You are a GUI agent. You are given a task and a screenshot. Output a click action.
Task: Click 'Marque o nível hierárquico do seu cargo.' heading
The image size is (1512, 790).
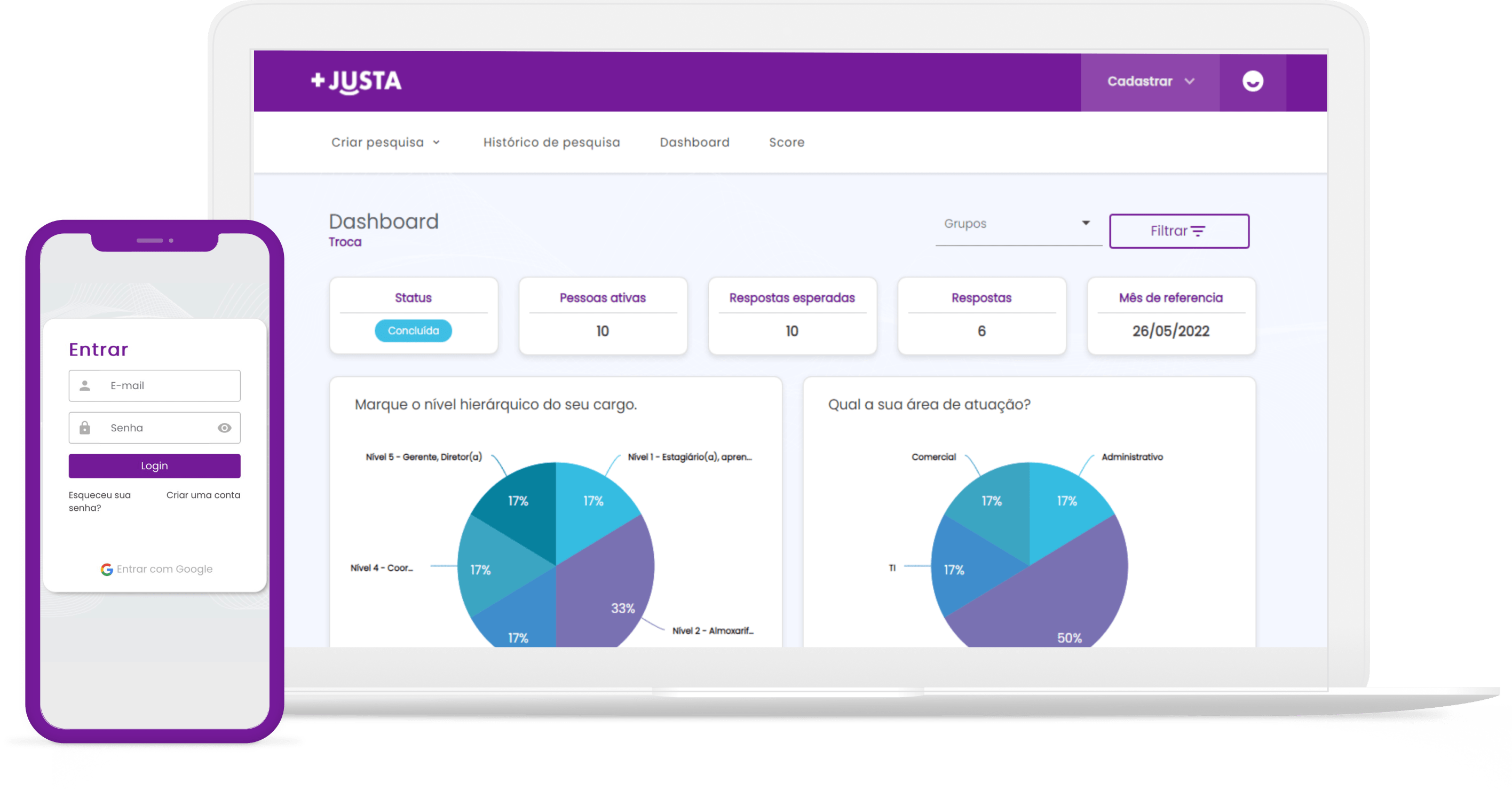tap(495, 405)
